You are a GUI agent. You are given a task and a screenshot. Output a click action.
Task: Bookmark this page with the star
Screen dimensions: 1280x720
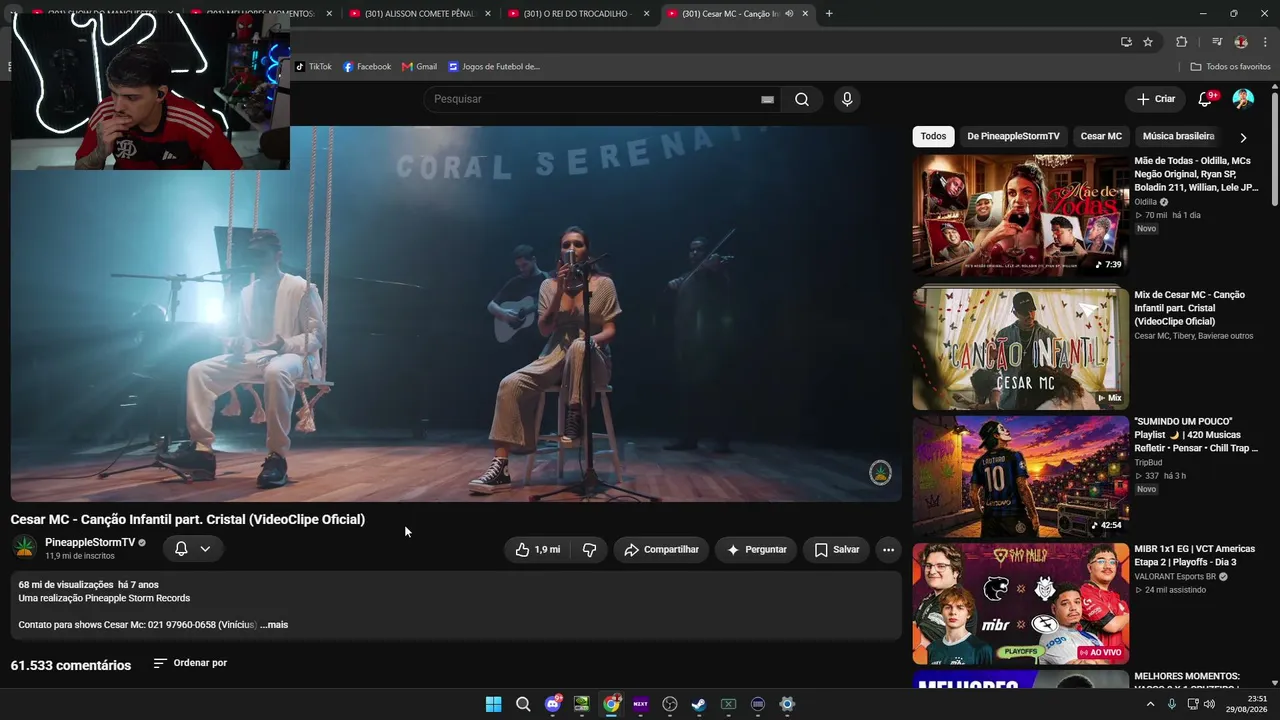pyautogui.click(x=1148, y=42)
